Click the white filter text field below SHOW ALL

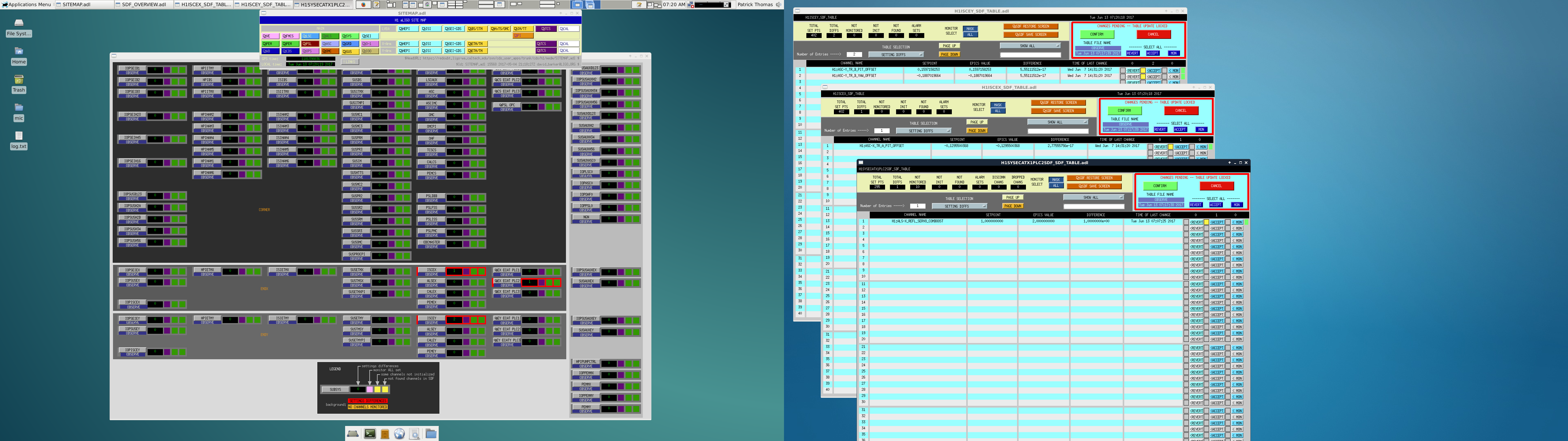coord(1093,206)
